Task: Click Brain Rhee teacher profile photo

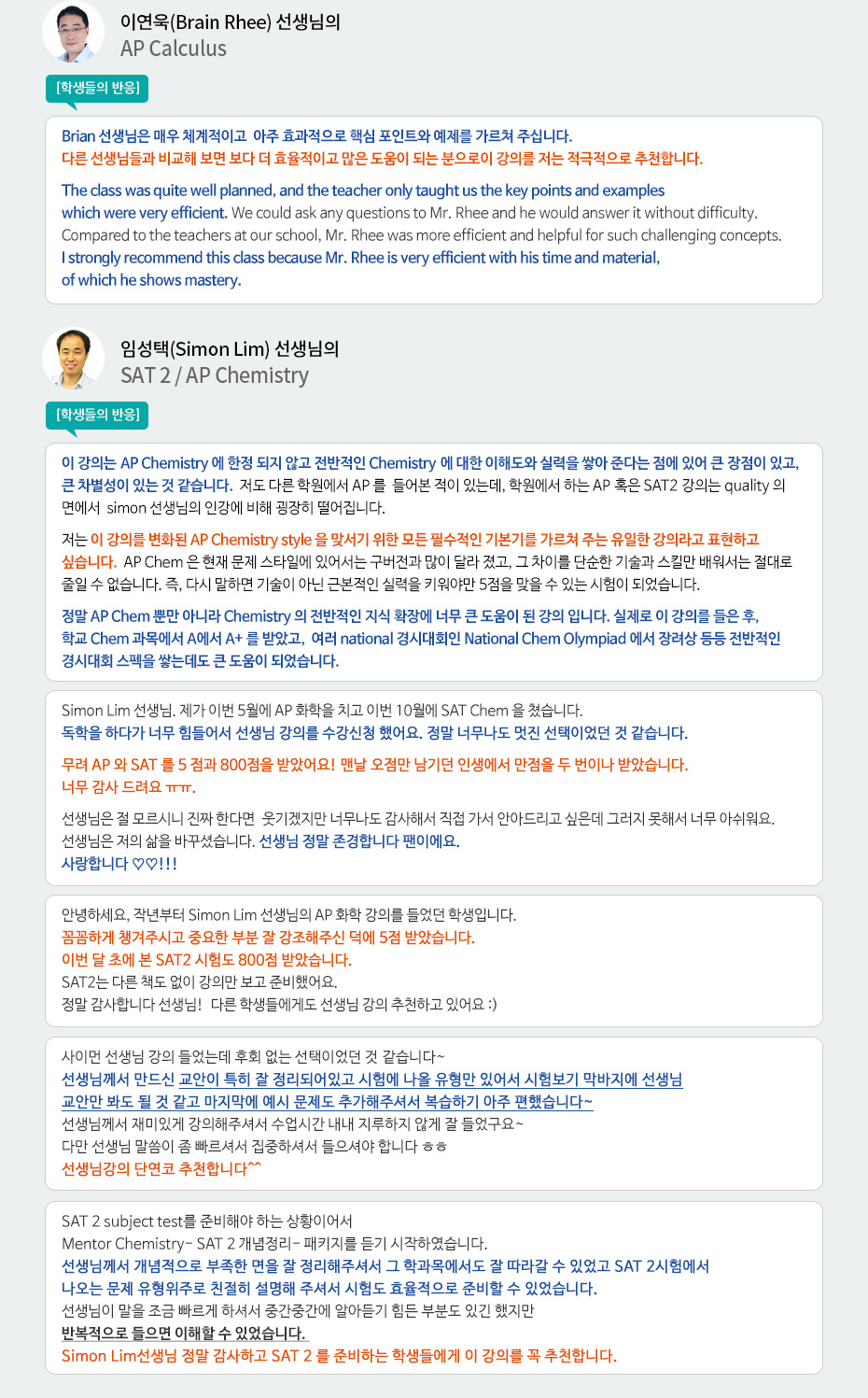Action: click(74, 32)
